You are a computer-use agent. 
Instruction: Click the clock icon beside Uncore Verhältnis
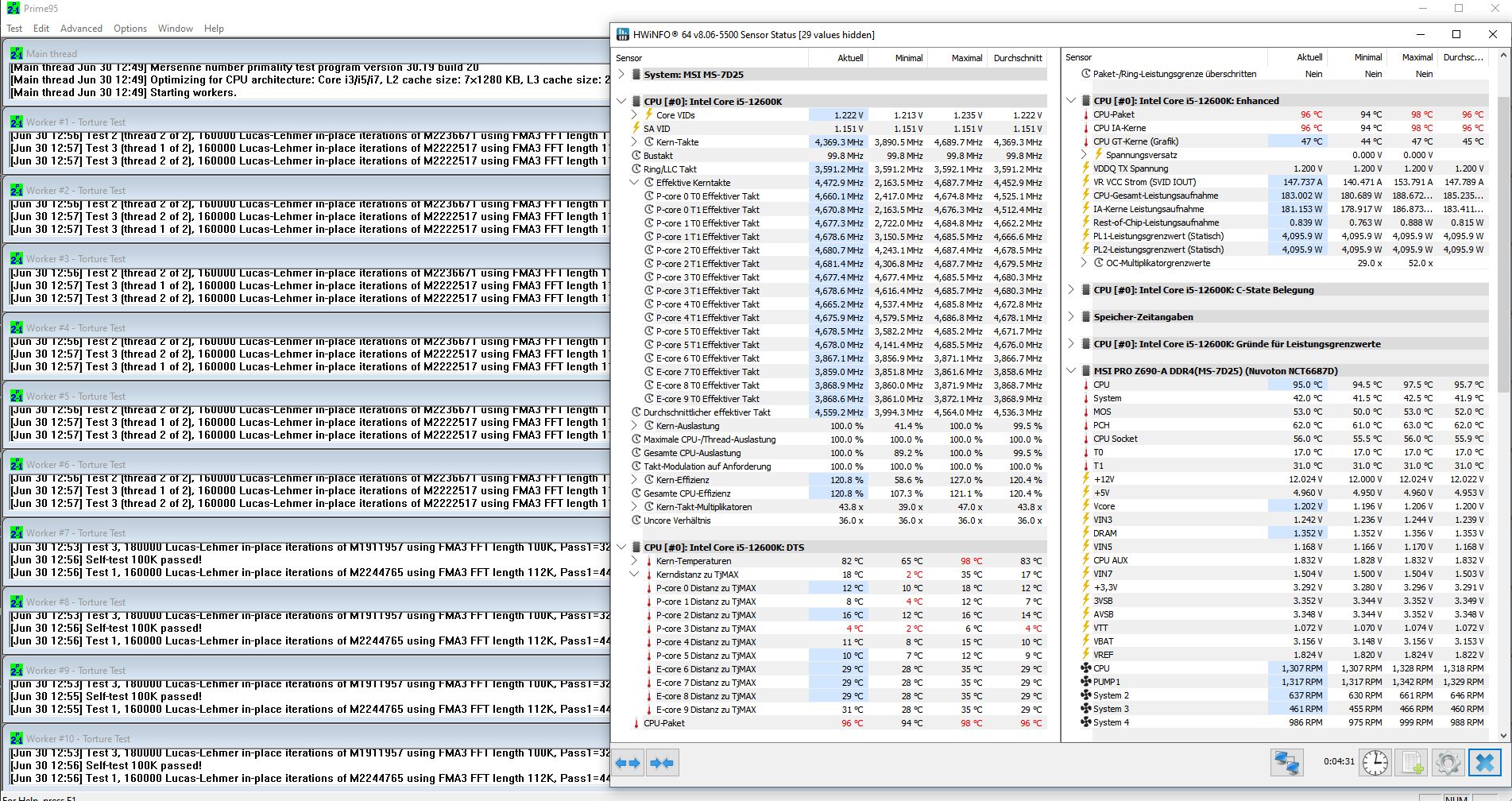click(636, 520)
